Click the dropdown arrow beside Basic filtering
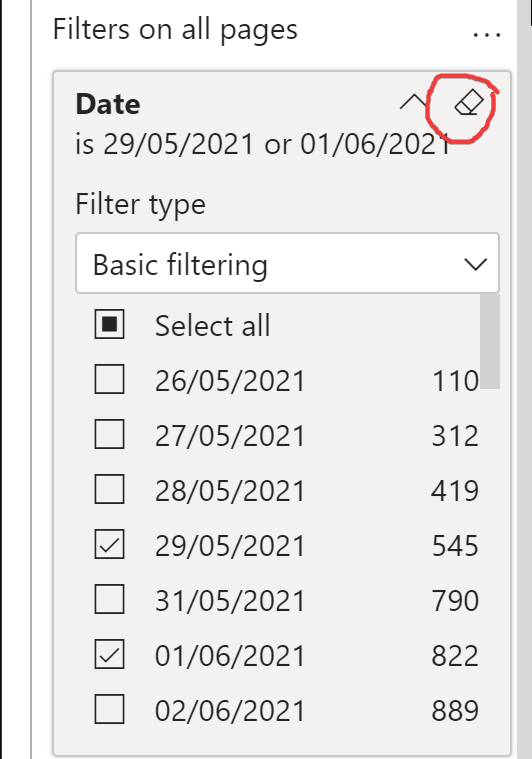Viewport: 532px width, 759px height. 475,264
